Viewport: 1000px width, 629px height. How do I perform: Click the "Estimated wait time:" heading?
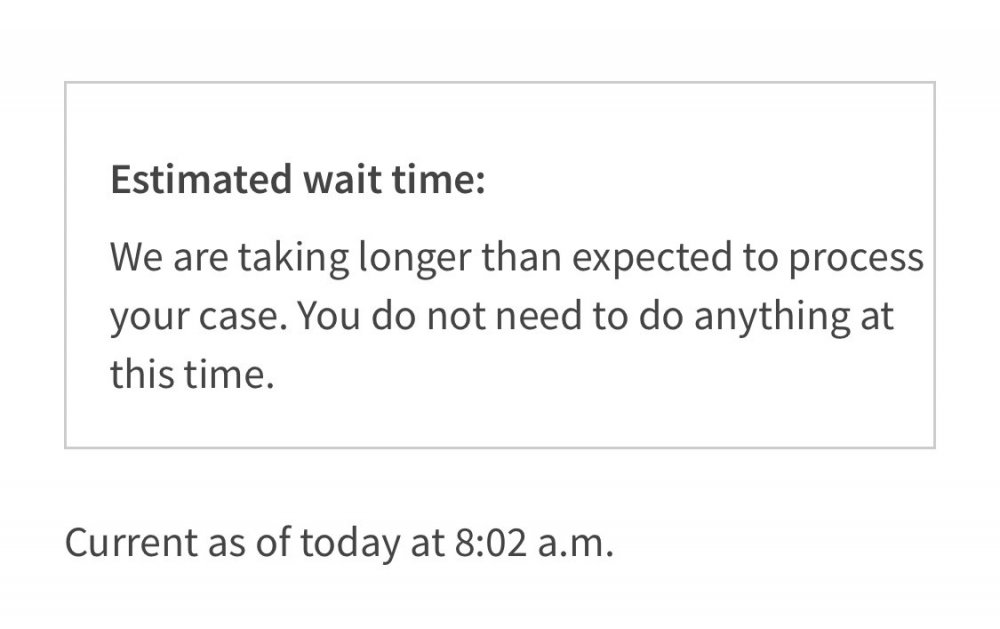click(298, 179)
